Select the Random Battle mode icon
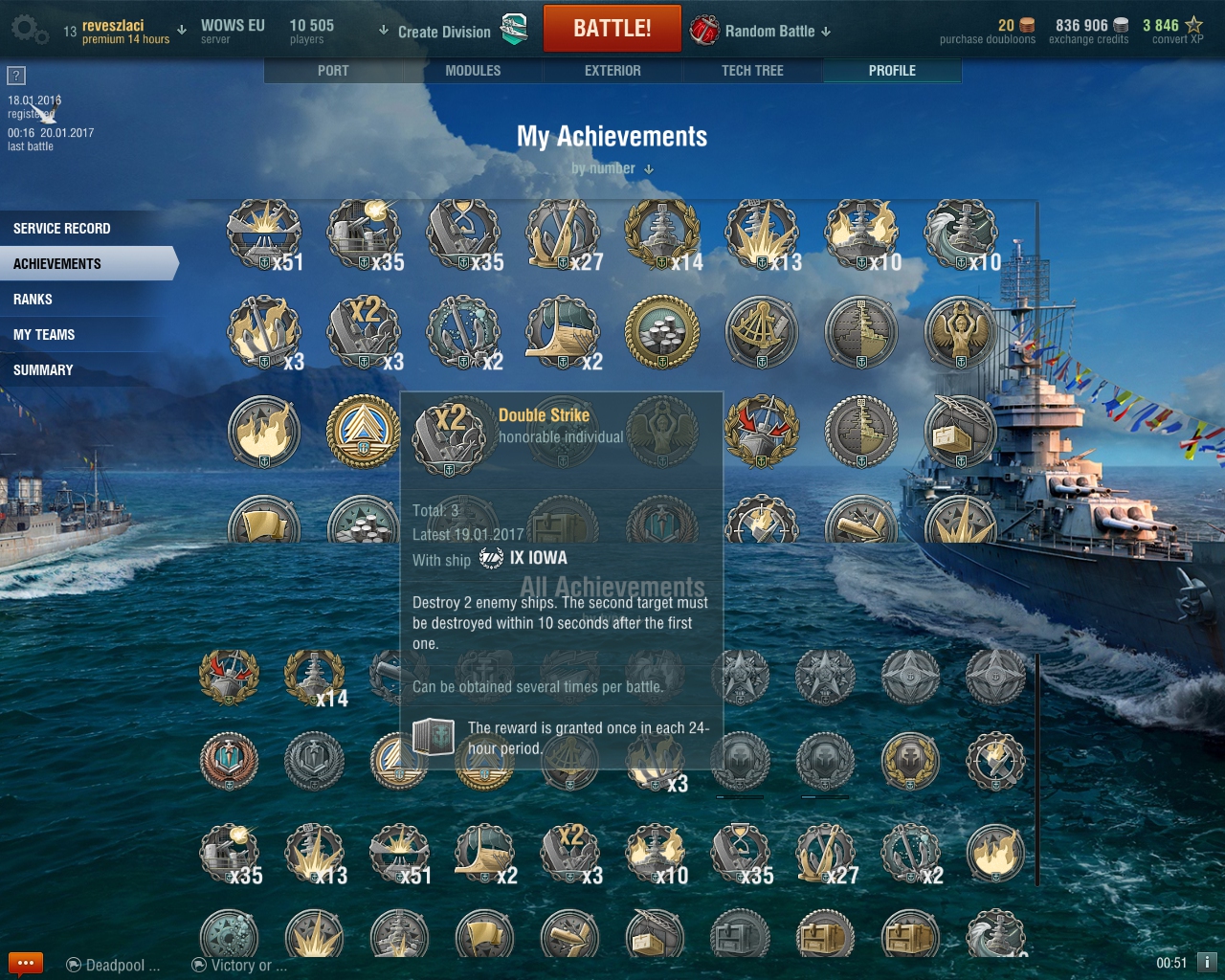1225x980 pixels. [x=704, y=31]
